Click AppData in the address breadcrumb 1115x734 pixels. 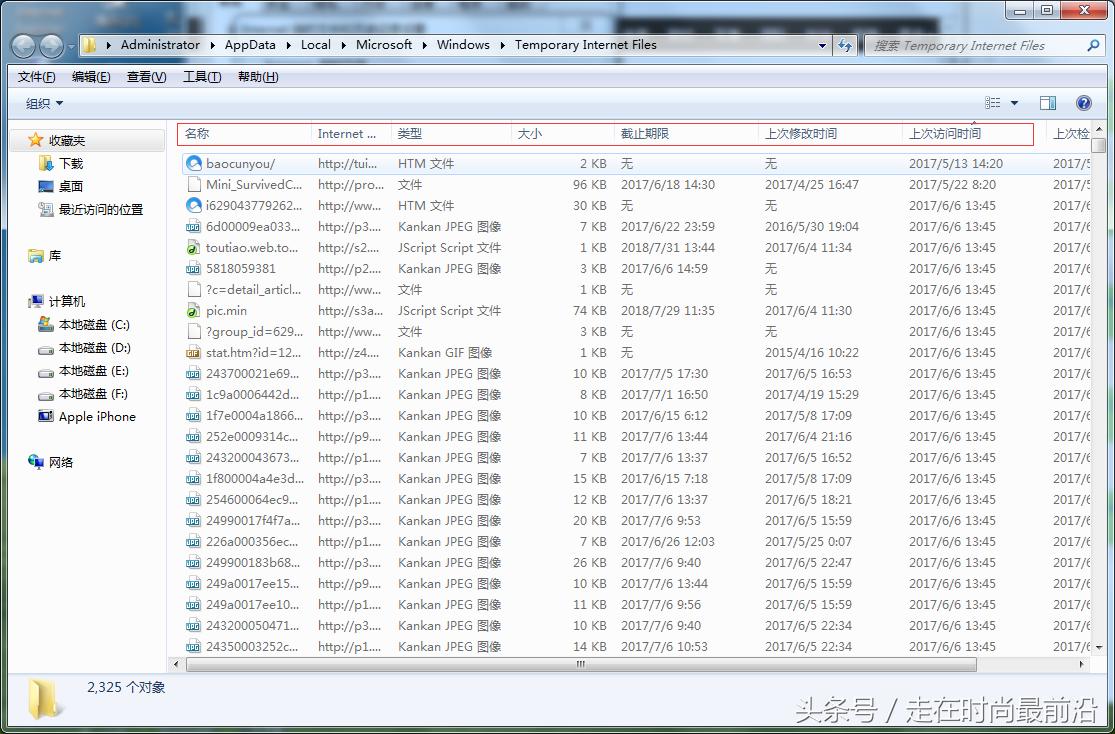[249, 45]
